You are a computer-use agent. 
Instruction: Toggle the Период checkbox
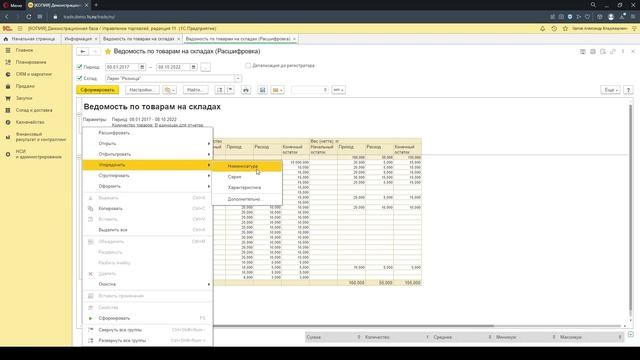point(80,67)
